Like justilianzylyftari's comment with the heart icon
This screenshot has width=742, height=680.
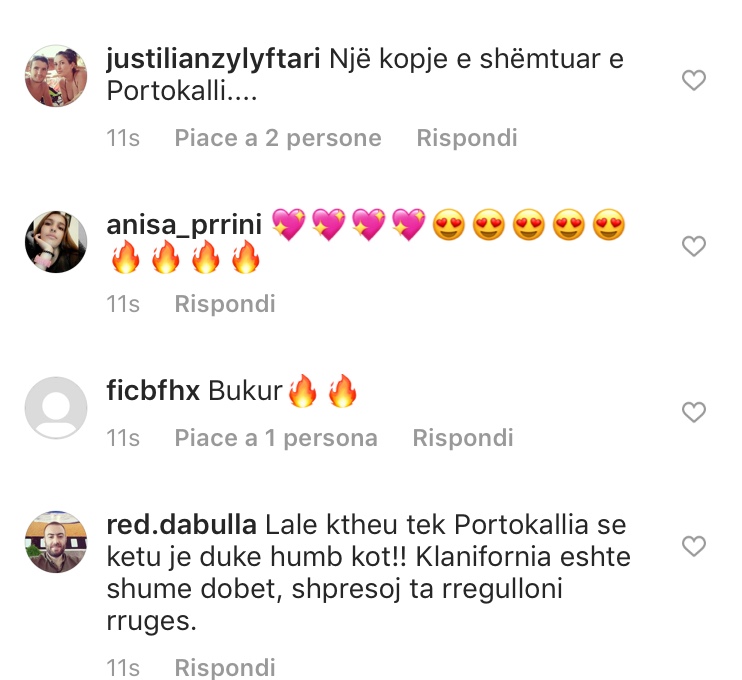pos(694,80)
